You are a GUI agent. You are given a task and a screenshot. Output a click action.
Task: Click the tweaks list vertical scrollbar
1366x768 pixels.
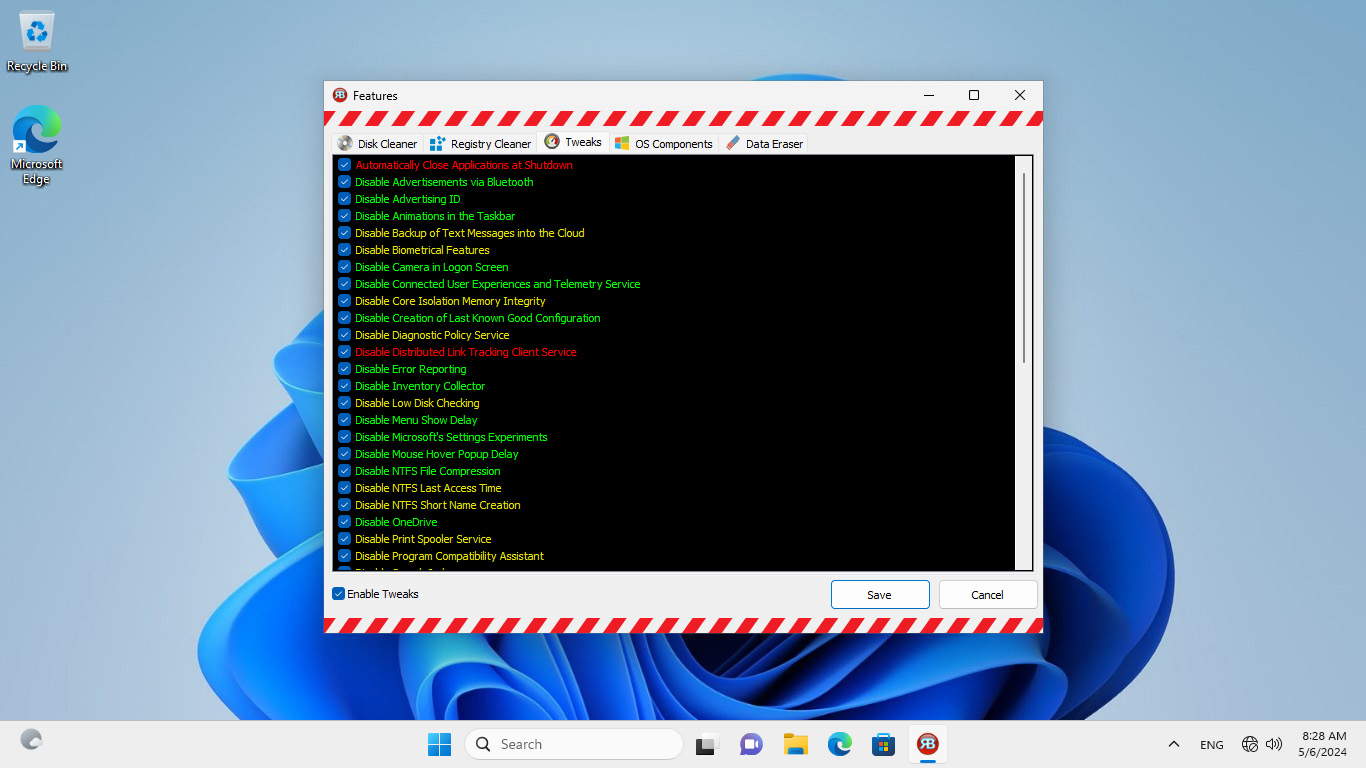[x=1023, y=268]
